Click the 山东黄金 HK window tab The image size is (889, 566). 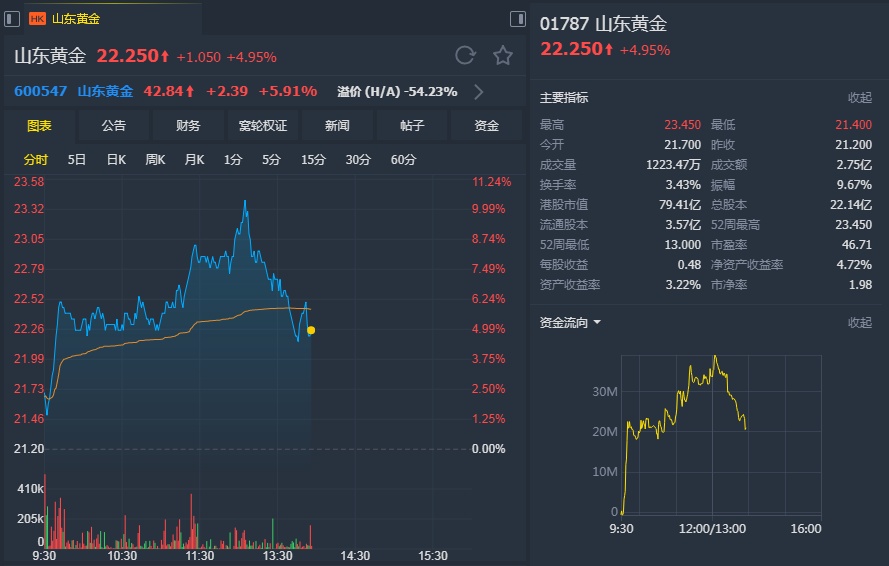(76, 18)
